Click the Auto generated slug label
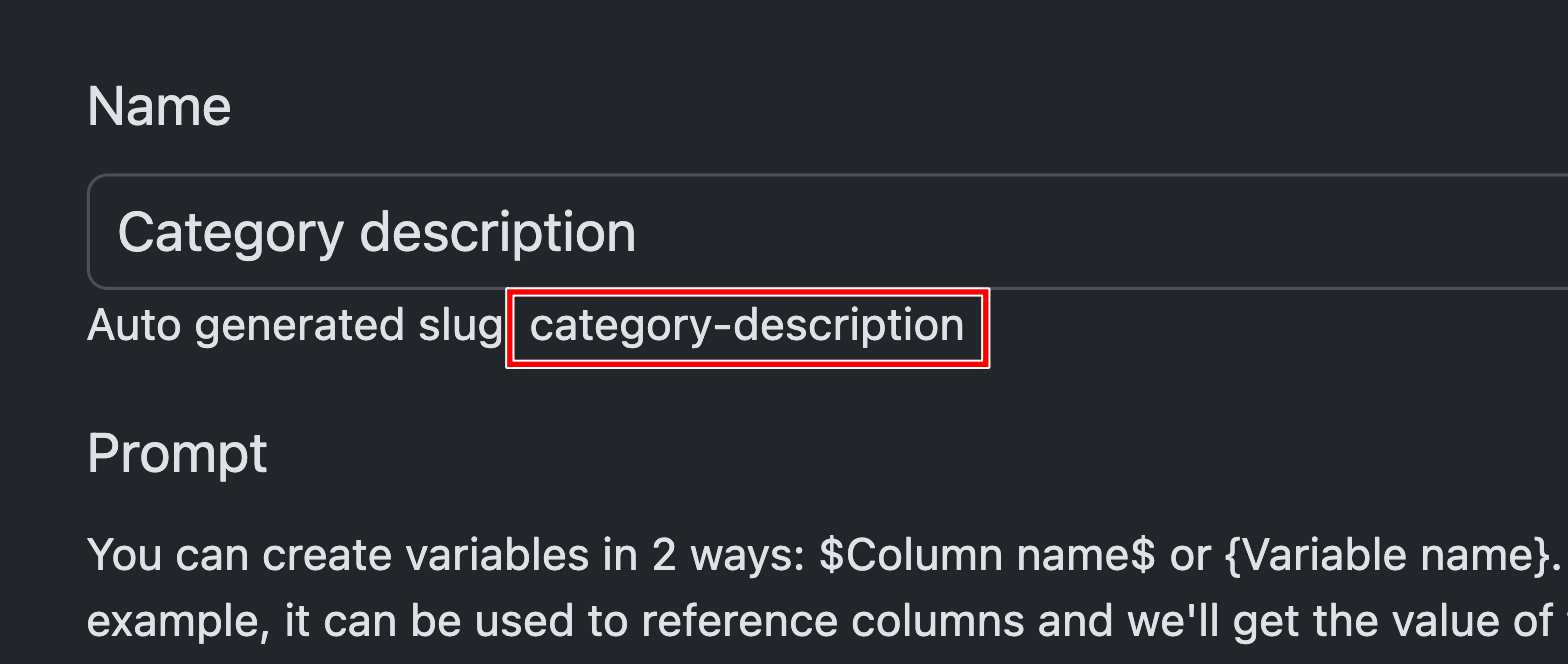The height and width of the screenshot is (664, 1568). 295,325
